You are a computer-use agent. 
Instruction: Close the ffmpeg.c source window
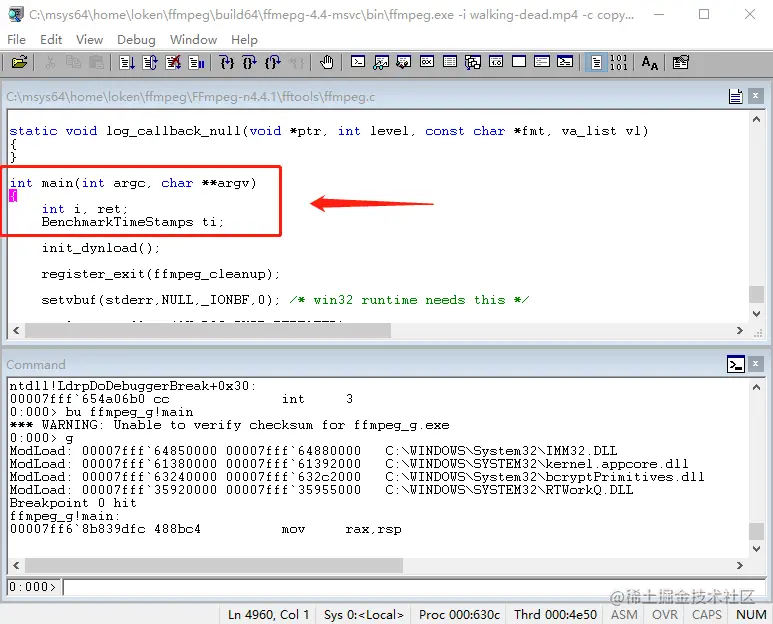pos(755,96)
